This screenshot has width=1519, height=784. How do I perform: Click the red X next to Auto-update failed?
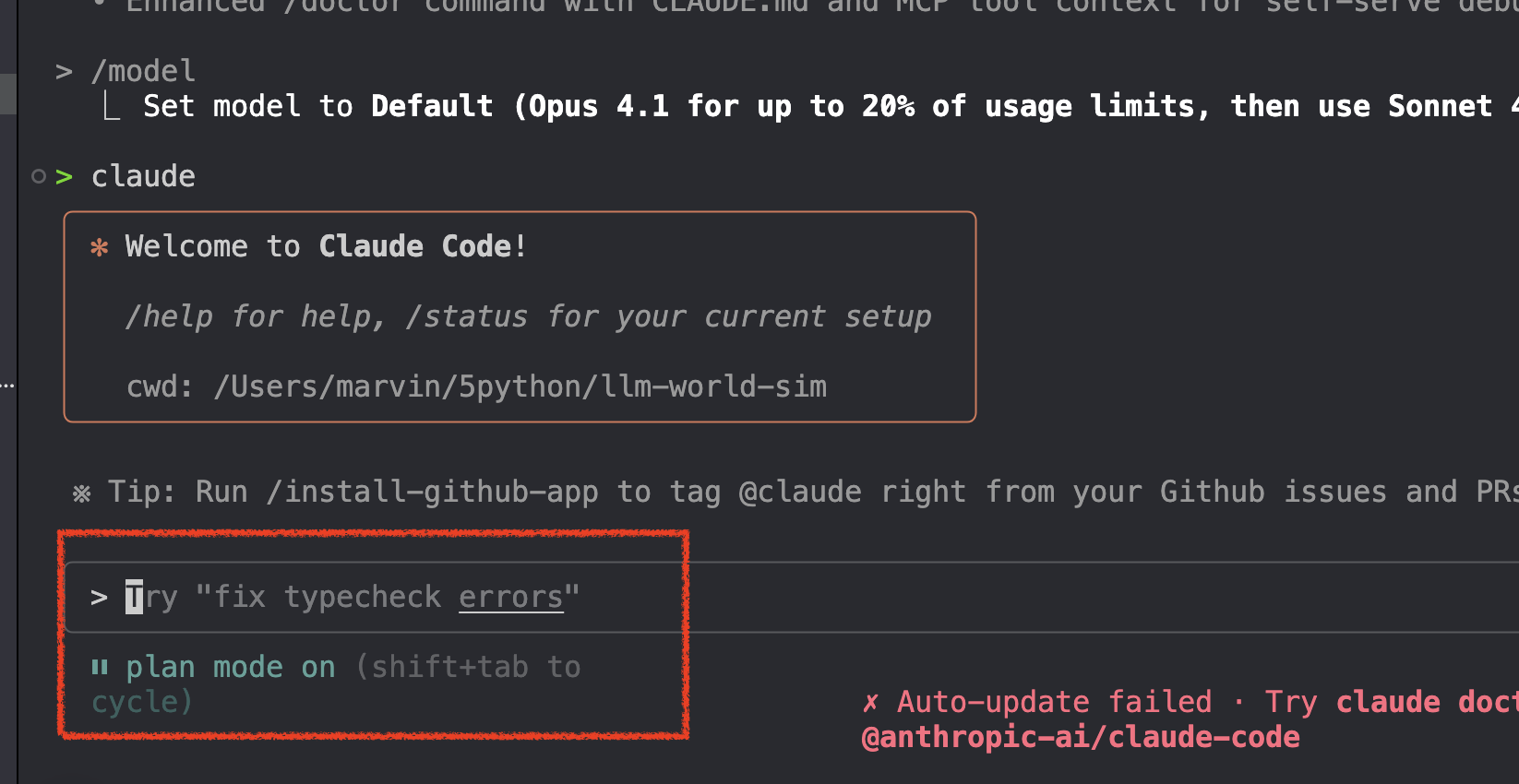point(870,703)
